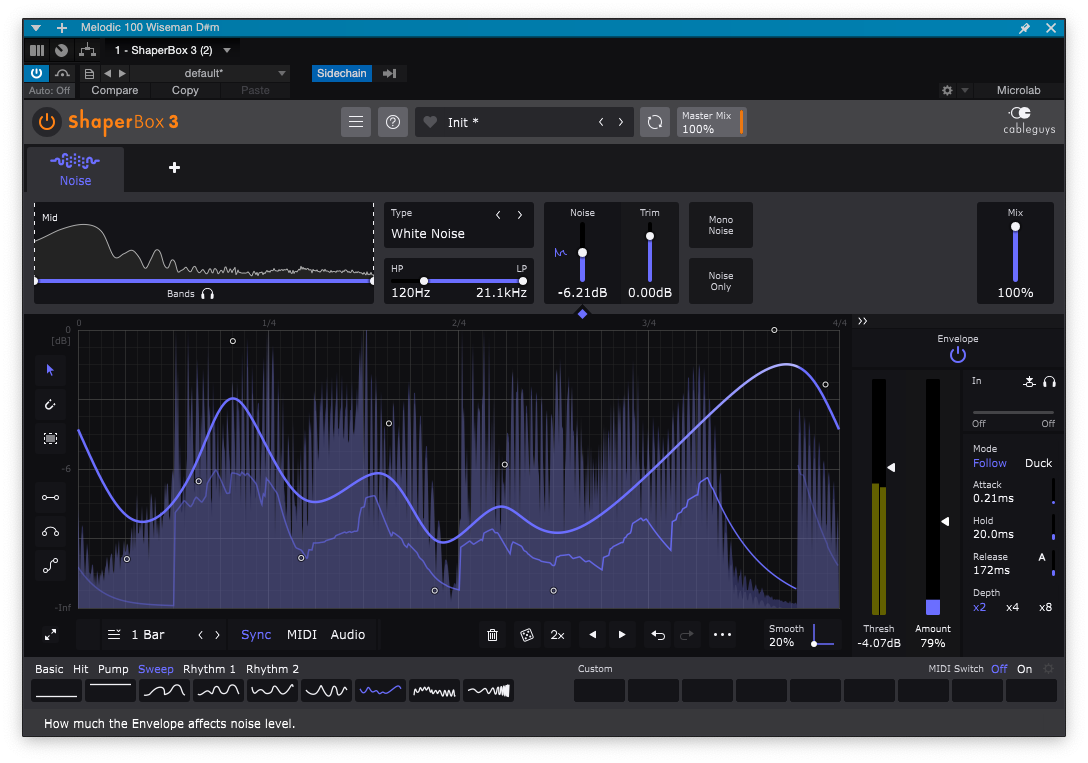The width and height of the screenshot is (1088, 763).
Task: Go to the previous preset with the arrow beside Init
Action: point(601,122)
